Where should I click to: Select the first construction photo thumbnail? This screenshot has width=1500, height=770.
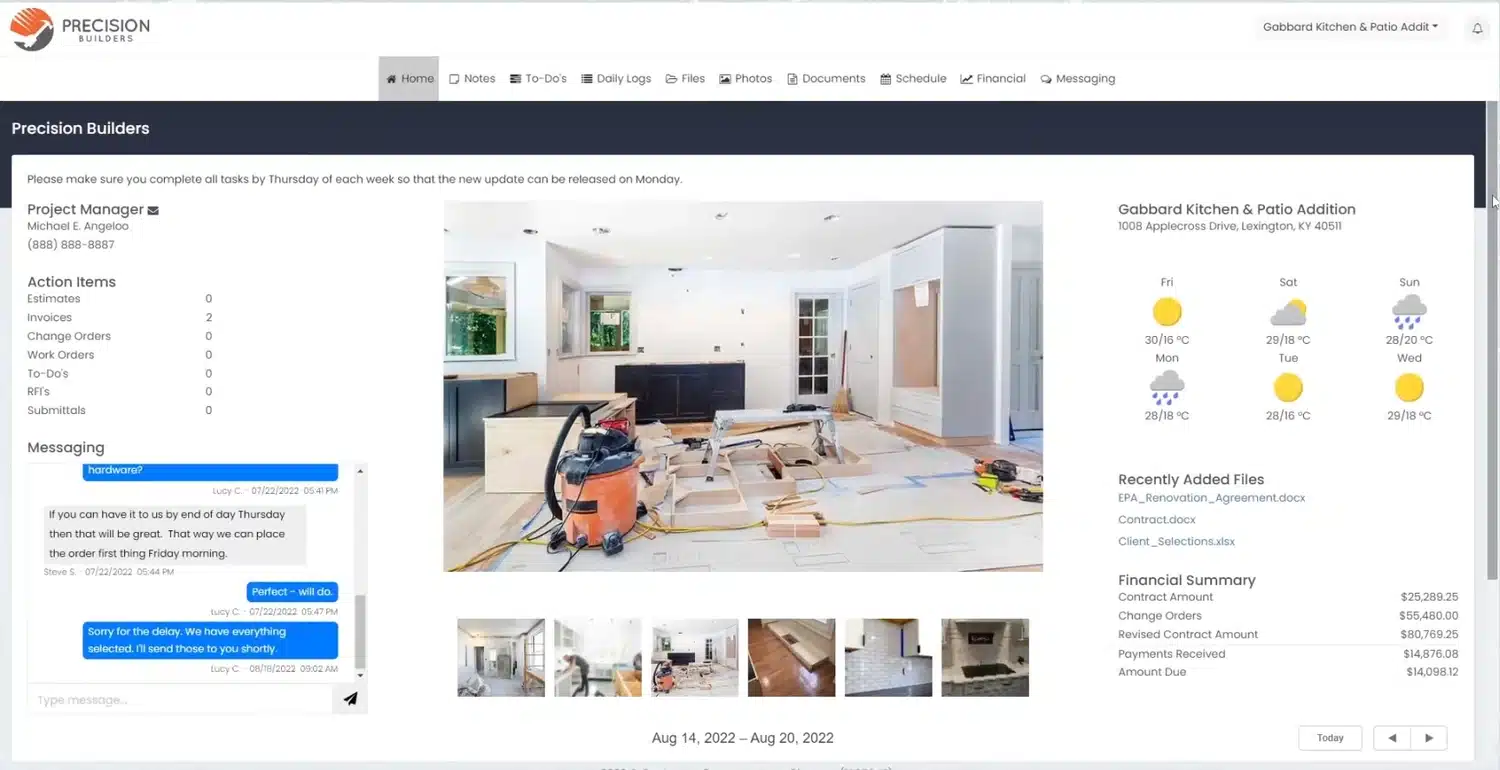(500, 657)
